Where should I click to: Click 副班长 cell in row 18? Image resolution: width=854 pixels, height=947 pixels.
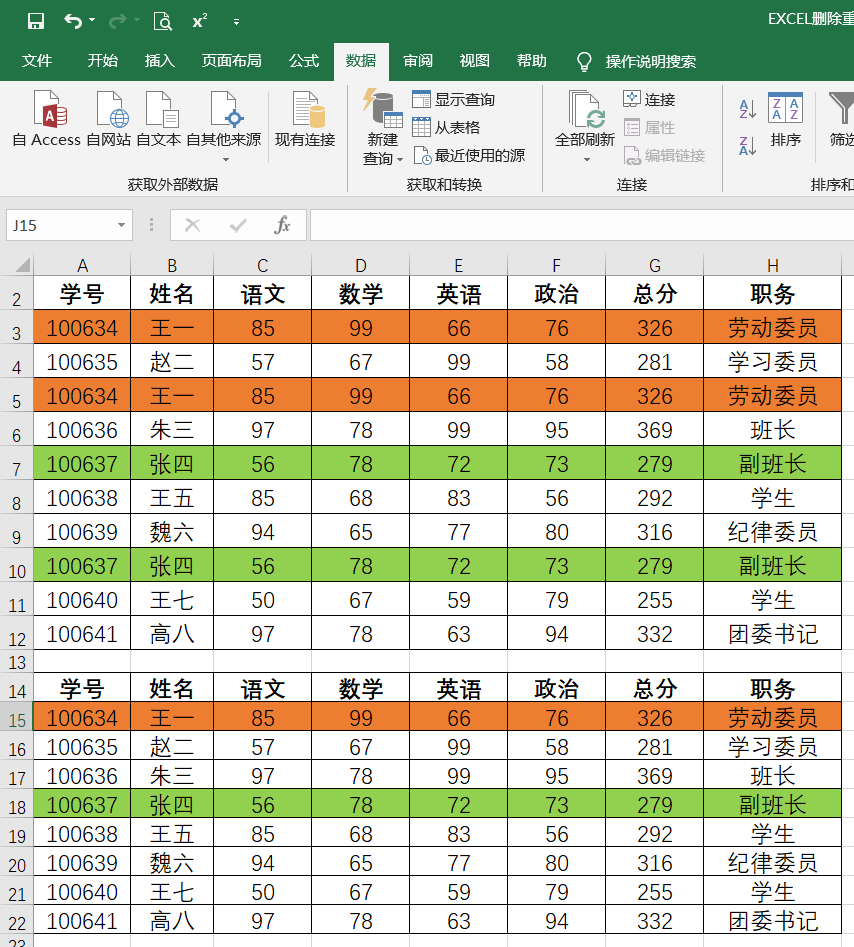pos(772,804)
